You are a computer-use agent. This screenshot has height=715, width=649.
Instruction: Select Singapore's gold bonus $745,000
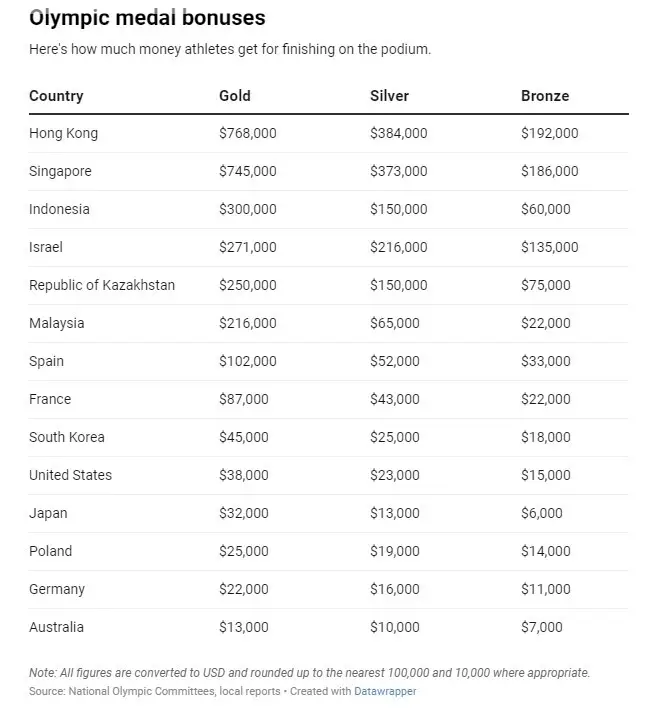coord(248,171)
